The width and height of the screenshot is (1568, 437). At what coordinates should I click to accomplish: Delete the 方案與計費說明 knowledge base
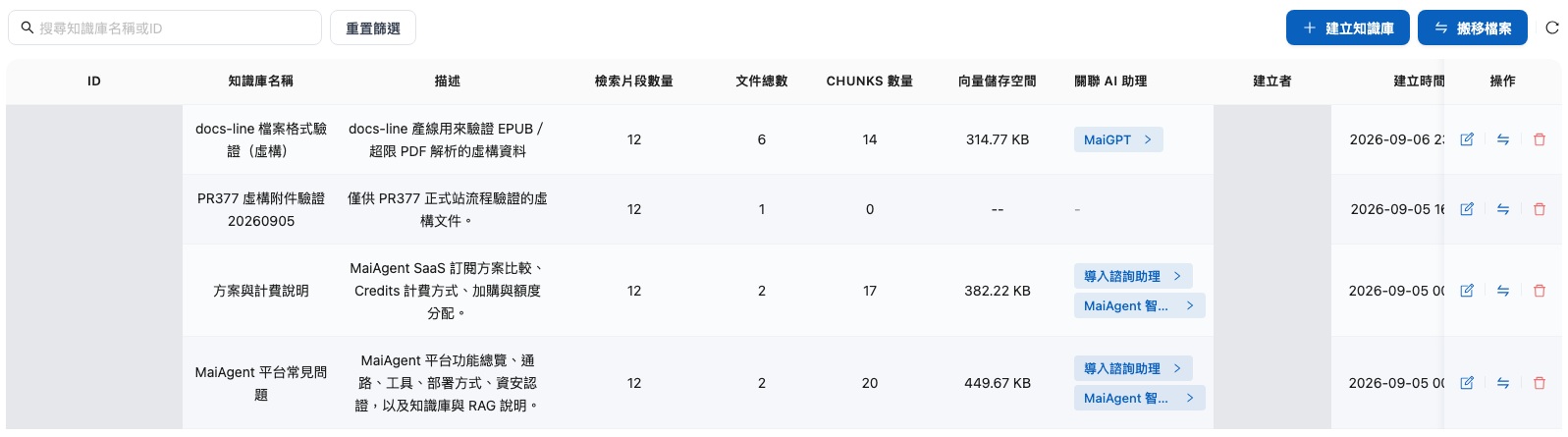coord(1540,291)
